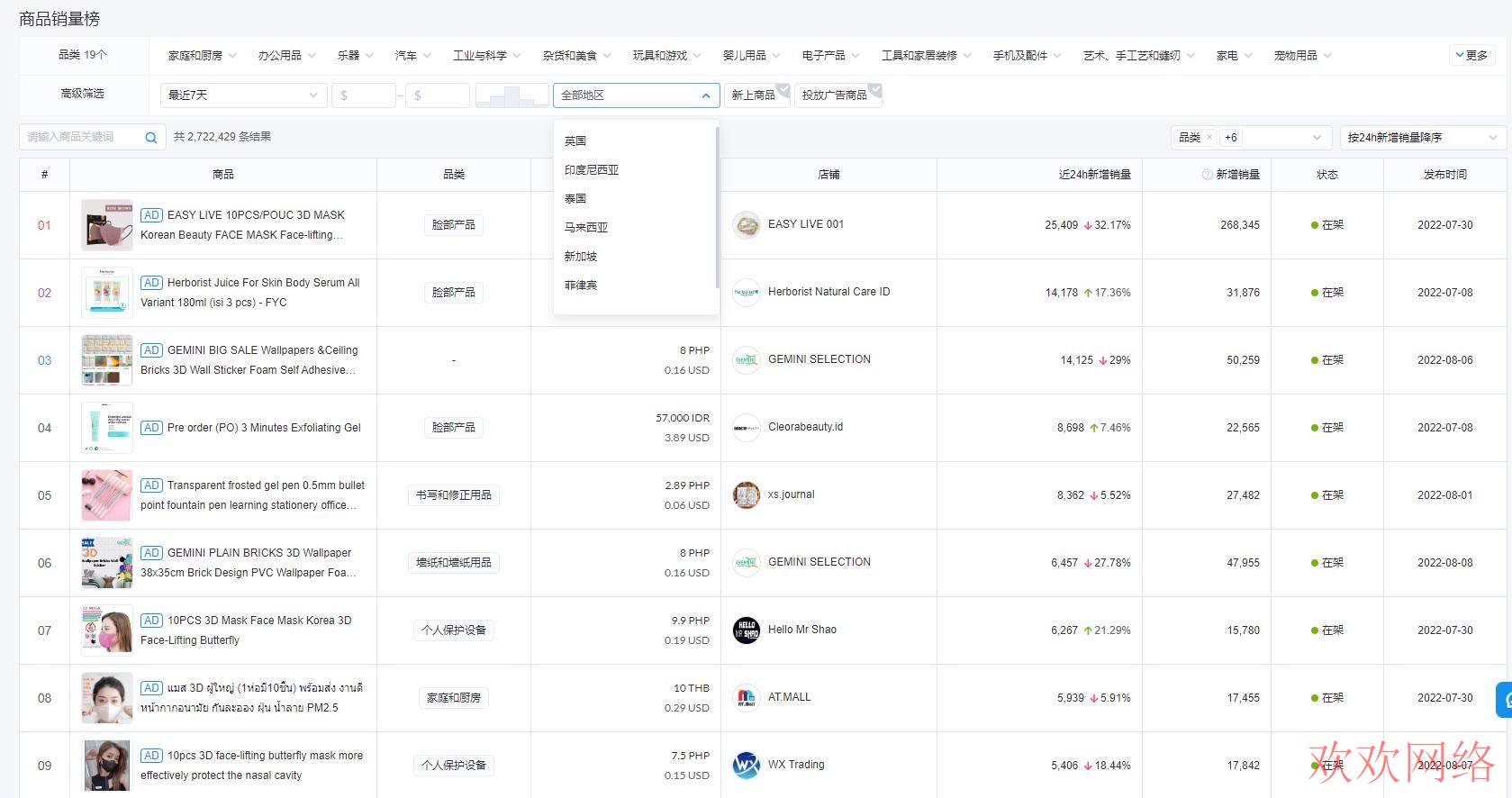Image resolution: width=1512 pixels, height=798 pixels.
Task: Click the 书写和修正用品 category tag
Action: (x=454, y=495)
